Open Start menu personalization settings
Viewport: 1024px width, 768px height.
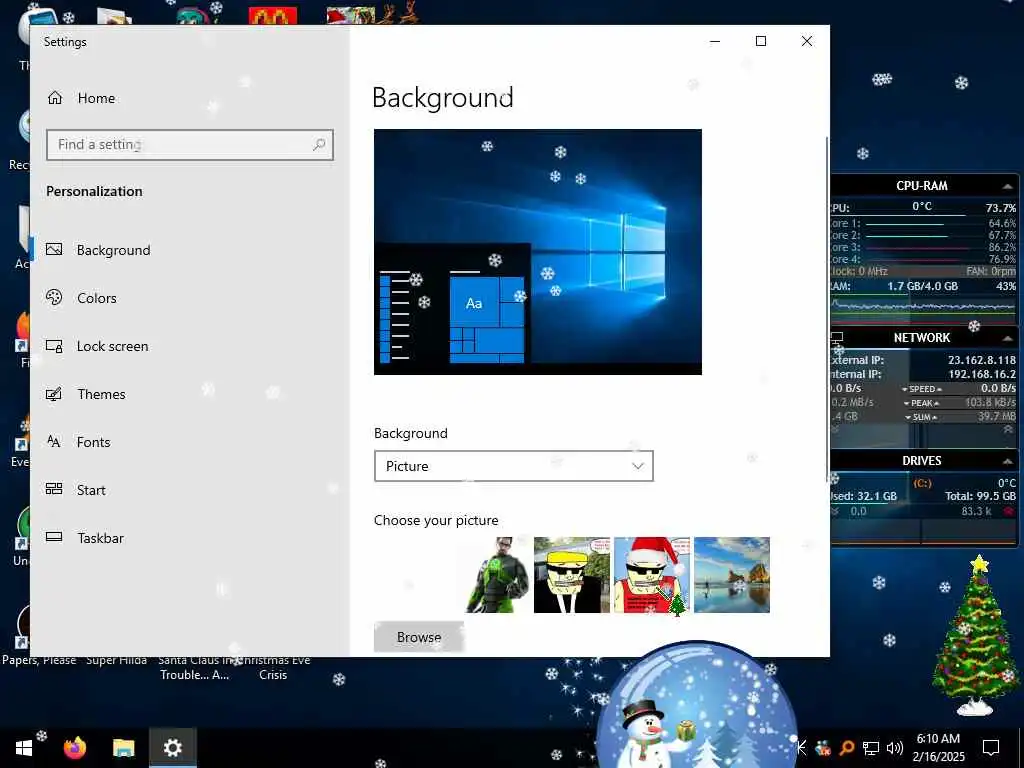click(76, 490)
